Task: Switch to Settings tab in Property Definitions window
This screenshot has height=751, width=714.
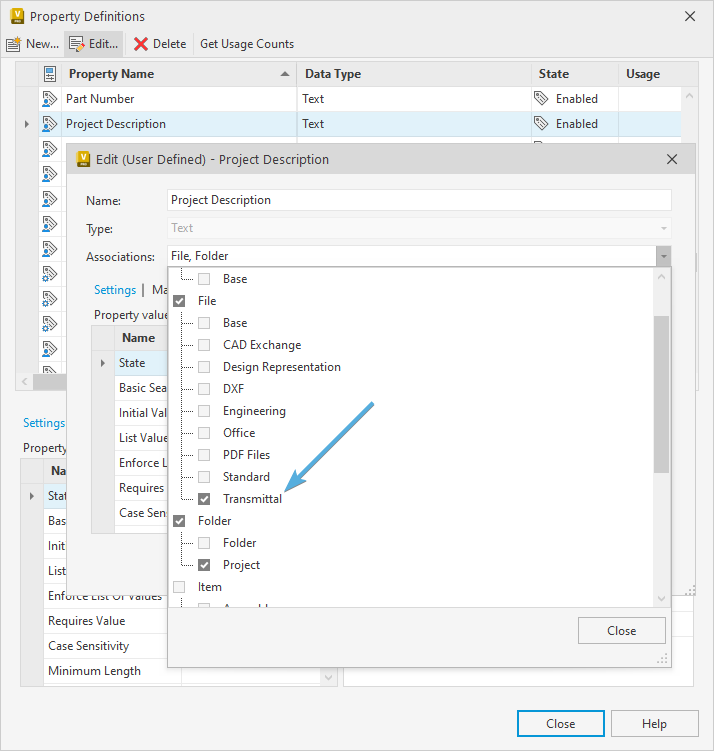Action: (44, 423)
